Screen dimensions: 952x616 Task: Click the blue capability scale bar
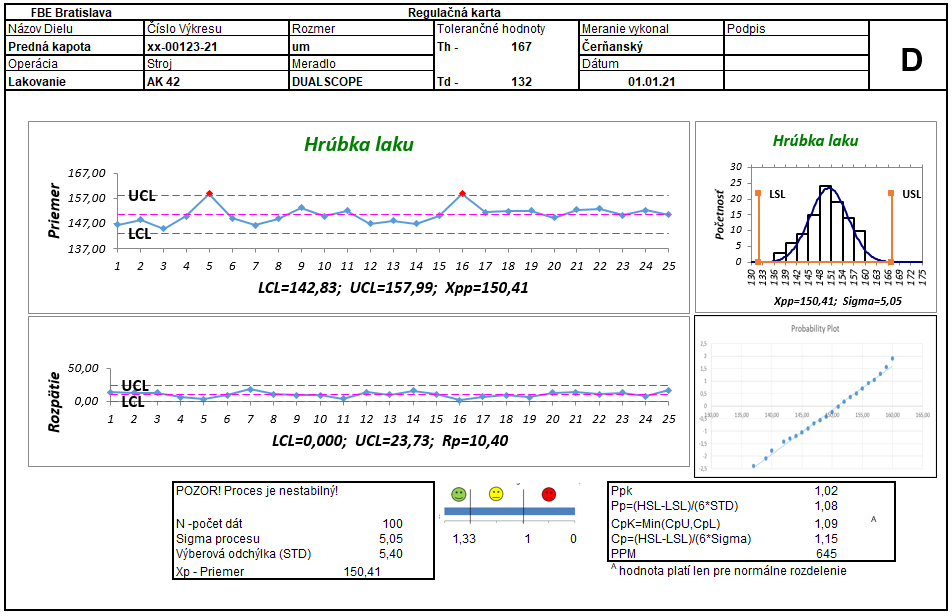509,512
